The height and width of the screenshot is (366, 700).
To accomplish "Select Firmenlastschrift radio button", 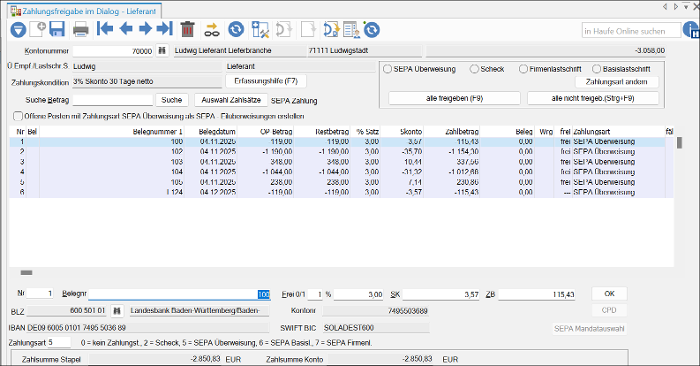I will (x=523, y=69).
